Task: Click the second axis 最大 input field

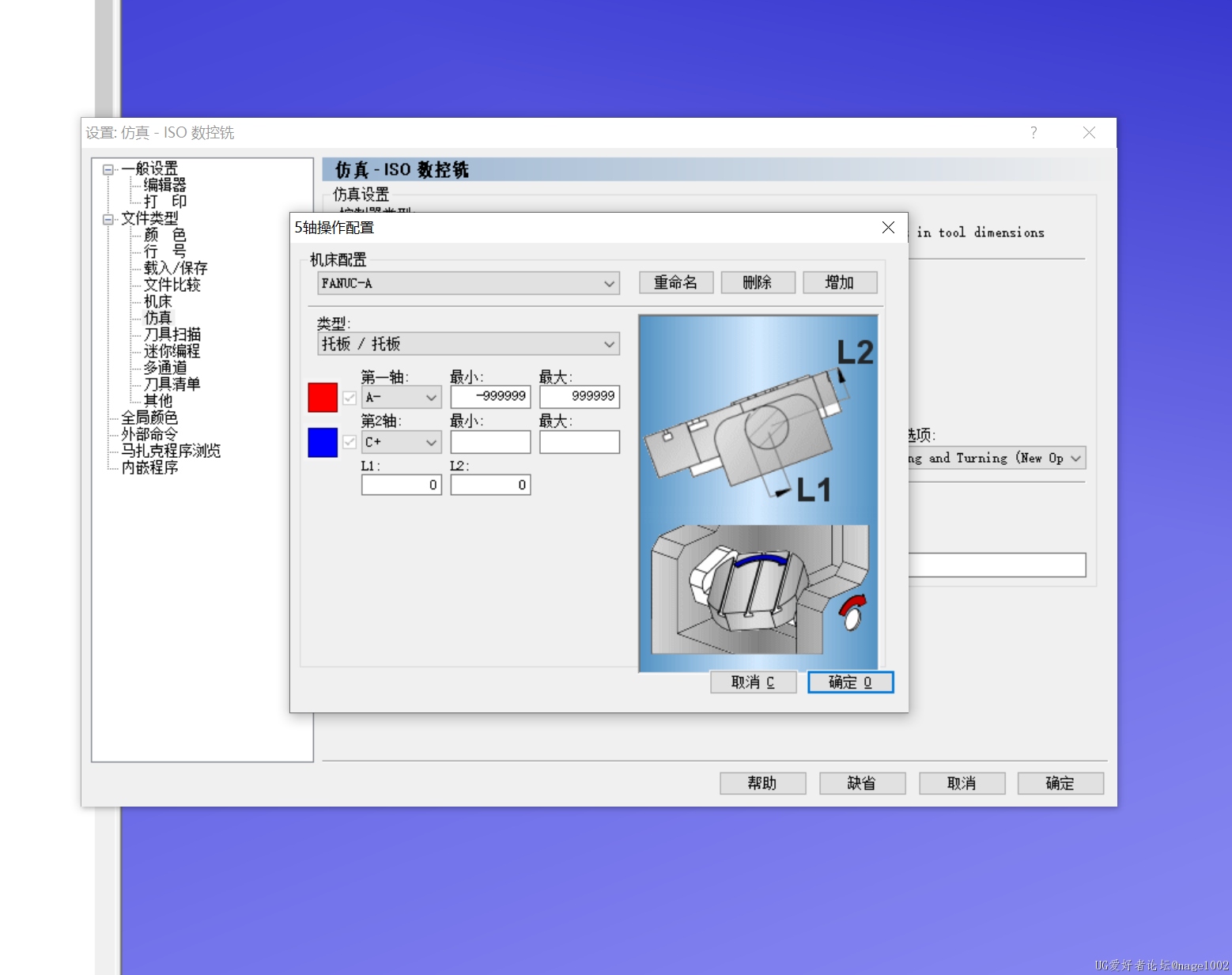Action: [x=580, y=442]
